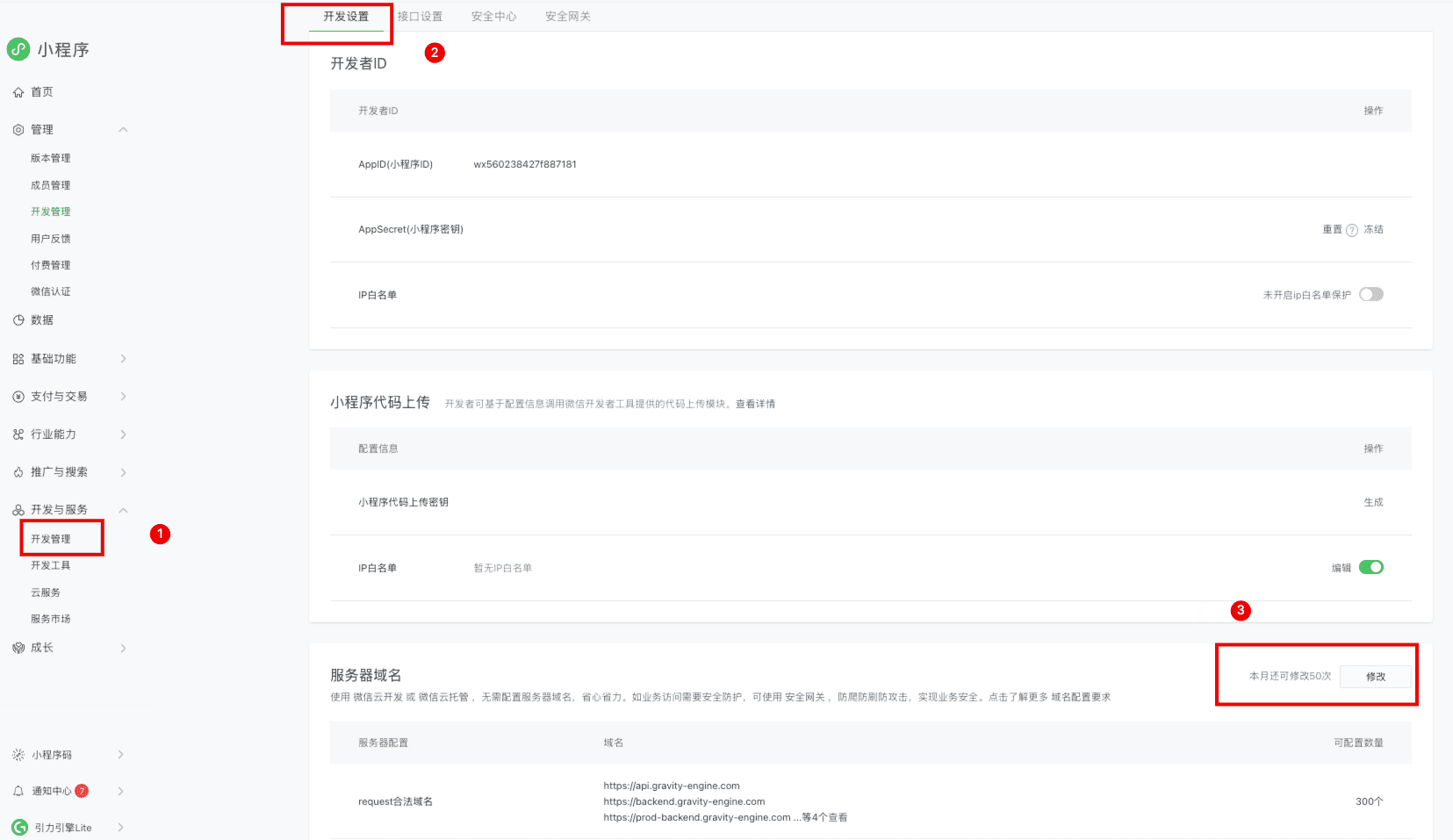Select 云服务 in the sidebar
The height and width of the screenshot is (840, 1453).
coord(46,592)
